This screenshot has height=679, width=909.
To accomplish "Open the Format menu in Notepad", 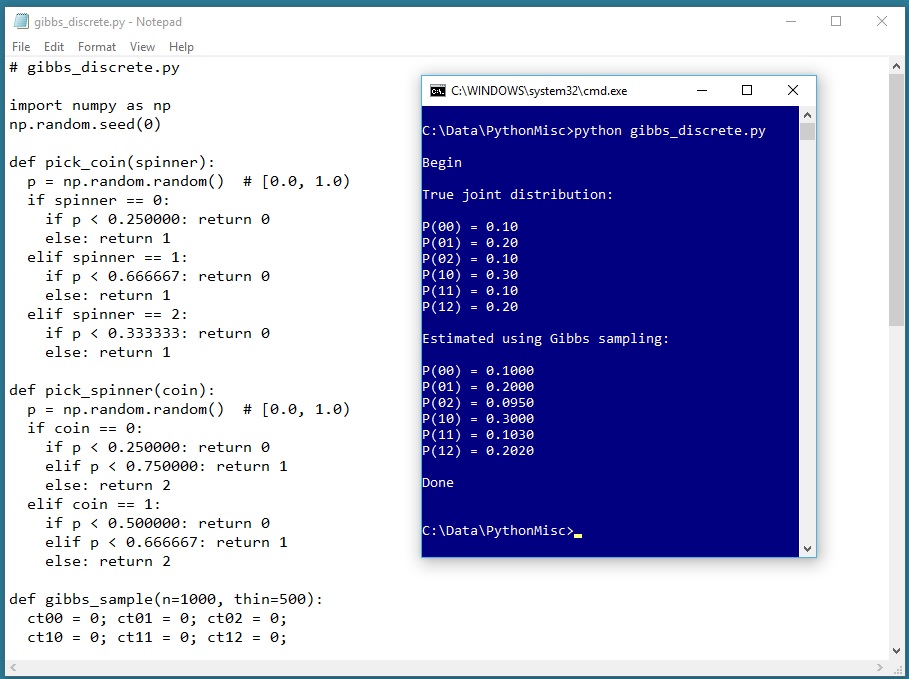I will pyautogui.click(x=97, y=47).
